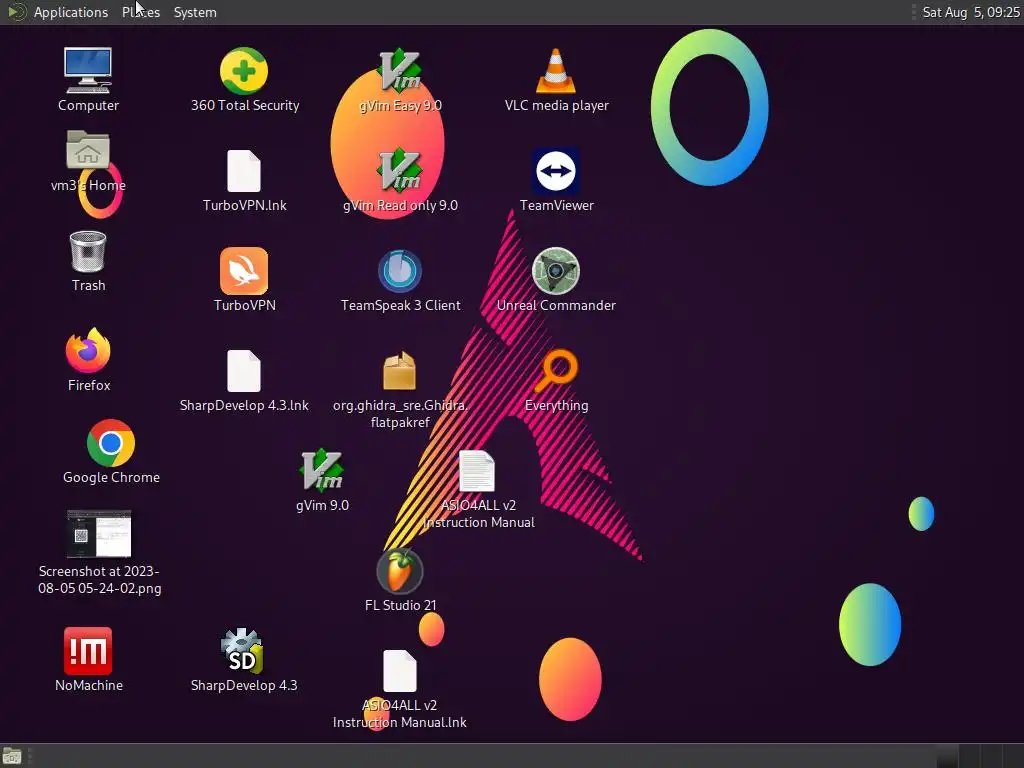The image size is (1024, 768).
Task: Select the gVim 9.0 icon
Action: pyautogui.click(x=321, y=470)
